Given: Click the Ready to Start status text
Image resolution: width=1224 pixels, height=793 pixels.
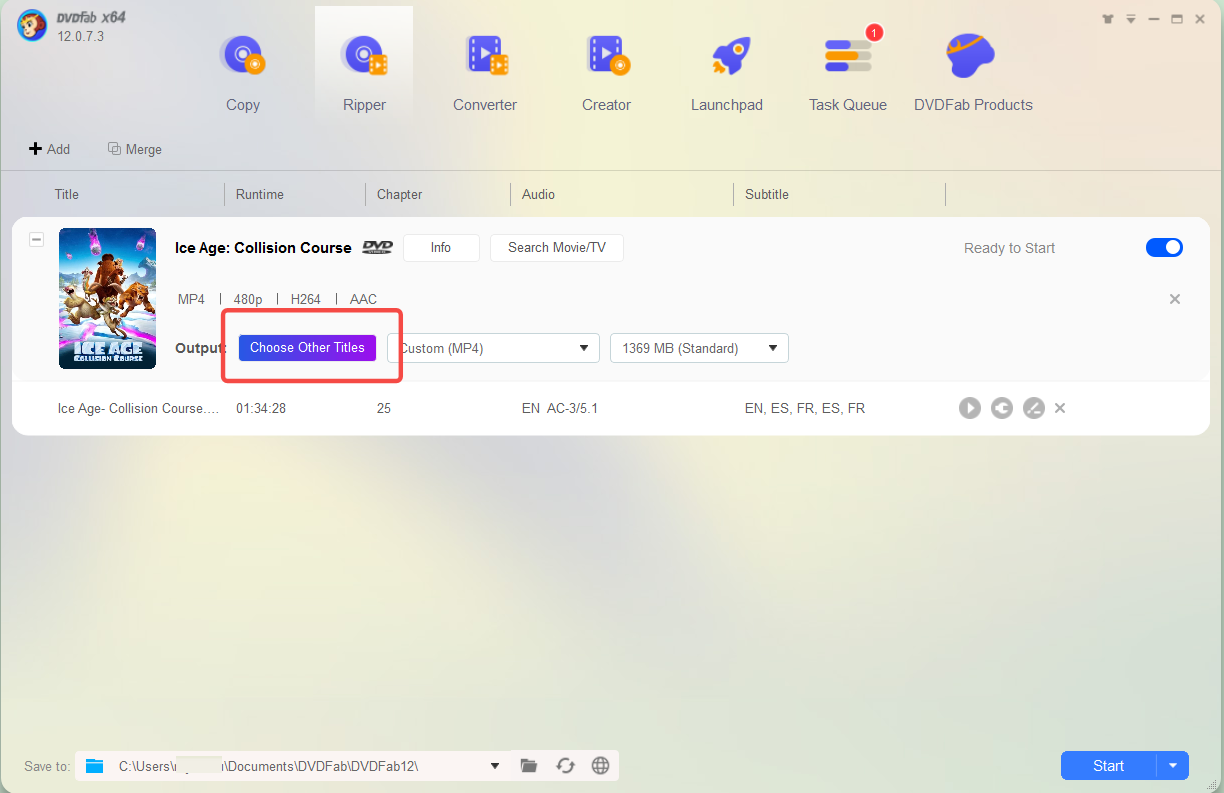Looking at the screenshot, I should click(1009, 248).
